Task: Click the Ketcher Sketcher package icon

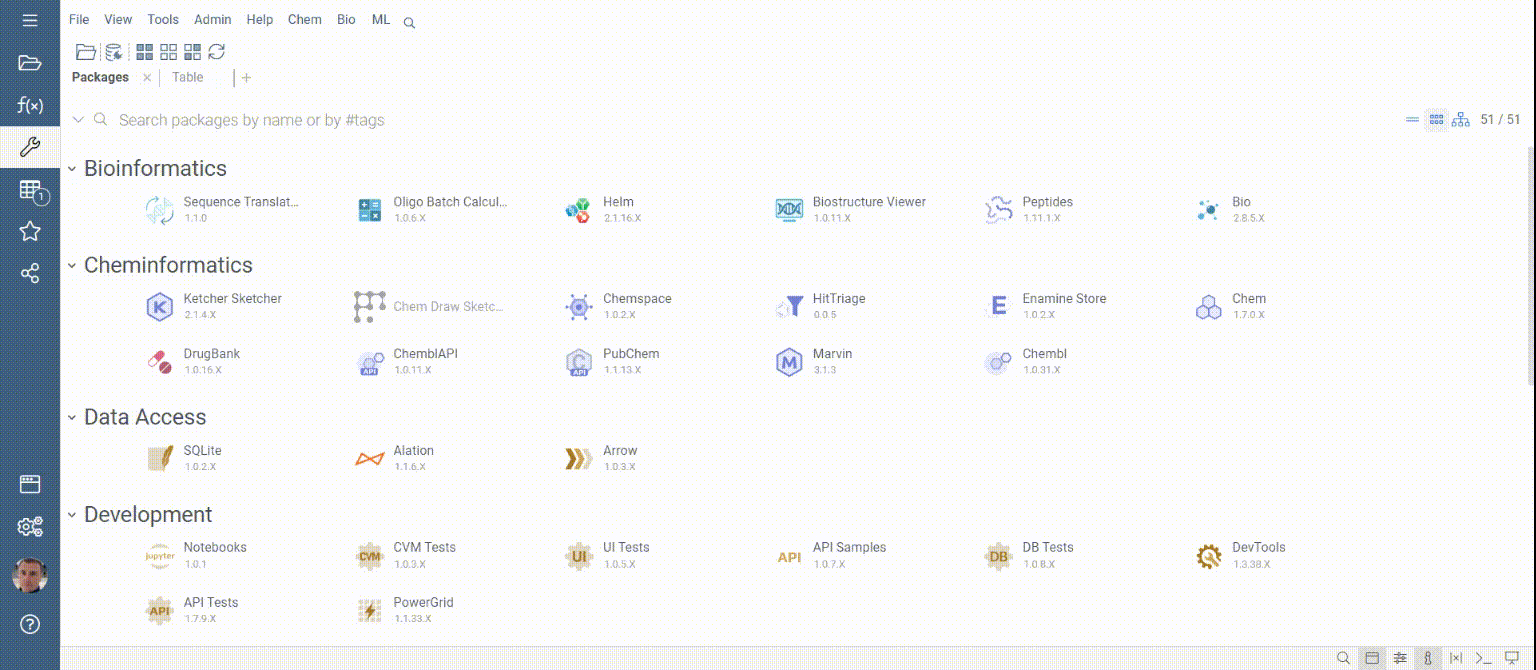Action: [x=159, y=307]
